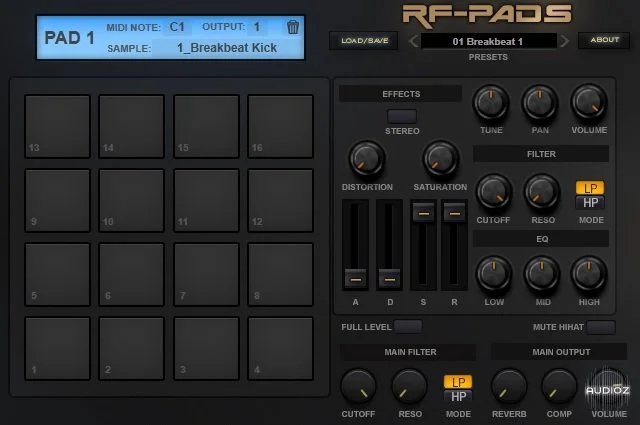Screen dimensions: 640x425
Task: Click the Sustain (S) envelope slider handle
Action: point(424,213)
